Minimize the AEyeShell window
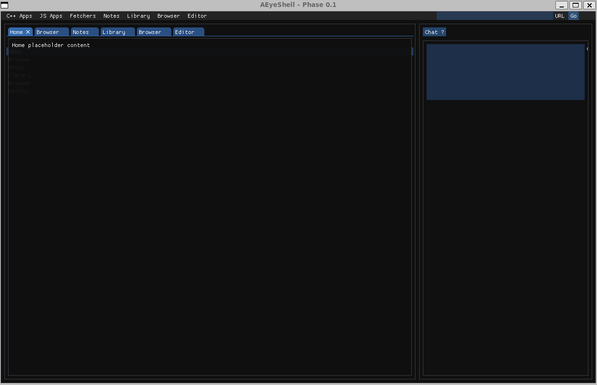The width and height of the screenshot is (597, 385). [x=561, y=5]
